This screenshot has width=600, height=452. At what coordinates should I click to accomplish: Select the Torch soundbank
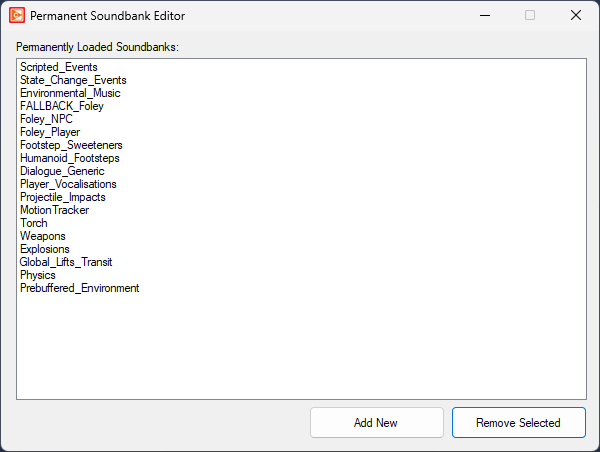(x=34, y=223)
